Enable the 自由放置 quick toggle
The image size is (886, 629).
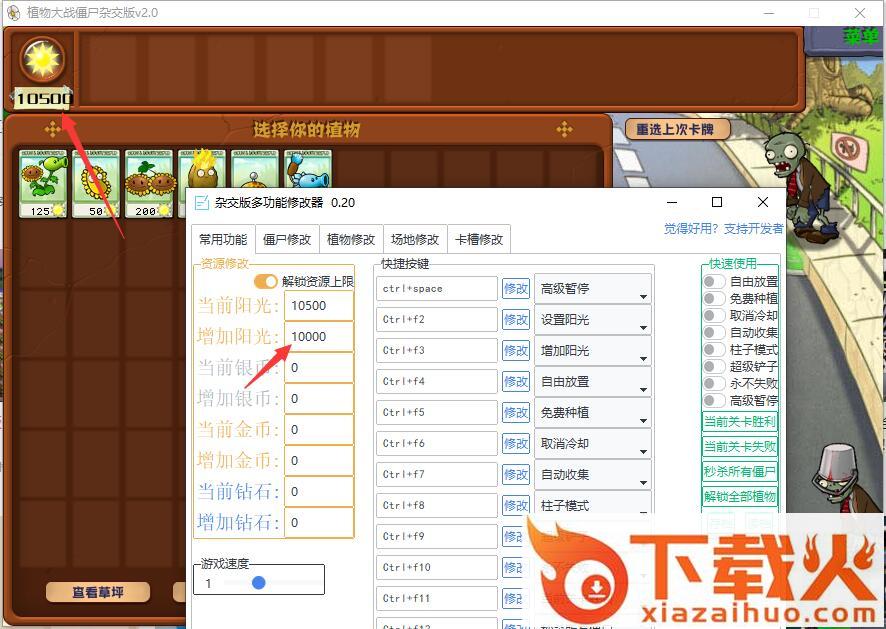[714, 282]
